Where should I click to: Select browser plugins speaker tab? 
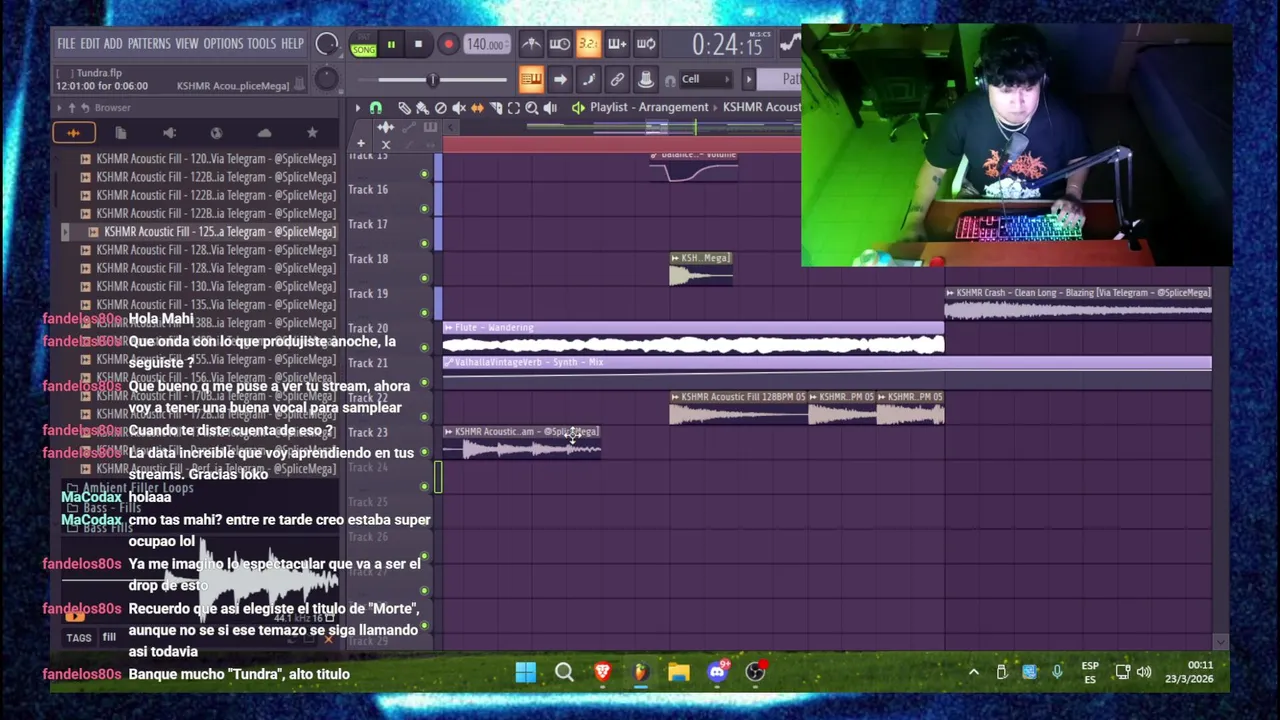pos(169,132)
